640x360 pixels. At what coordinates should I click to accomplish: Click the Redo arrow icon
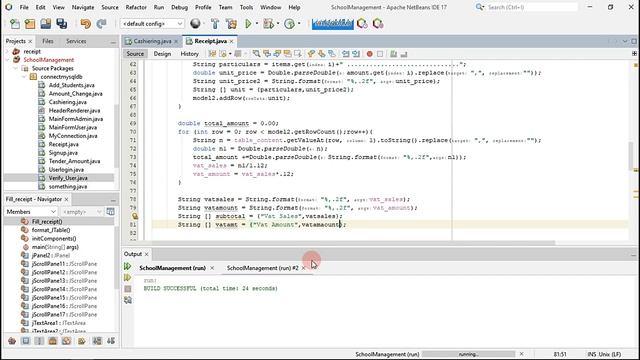[101, 24]
